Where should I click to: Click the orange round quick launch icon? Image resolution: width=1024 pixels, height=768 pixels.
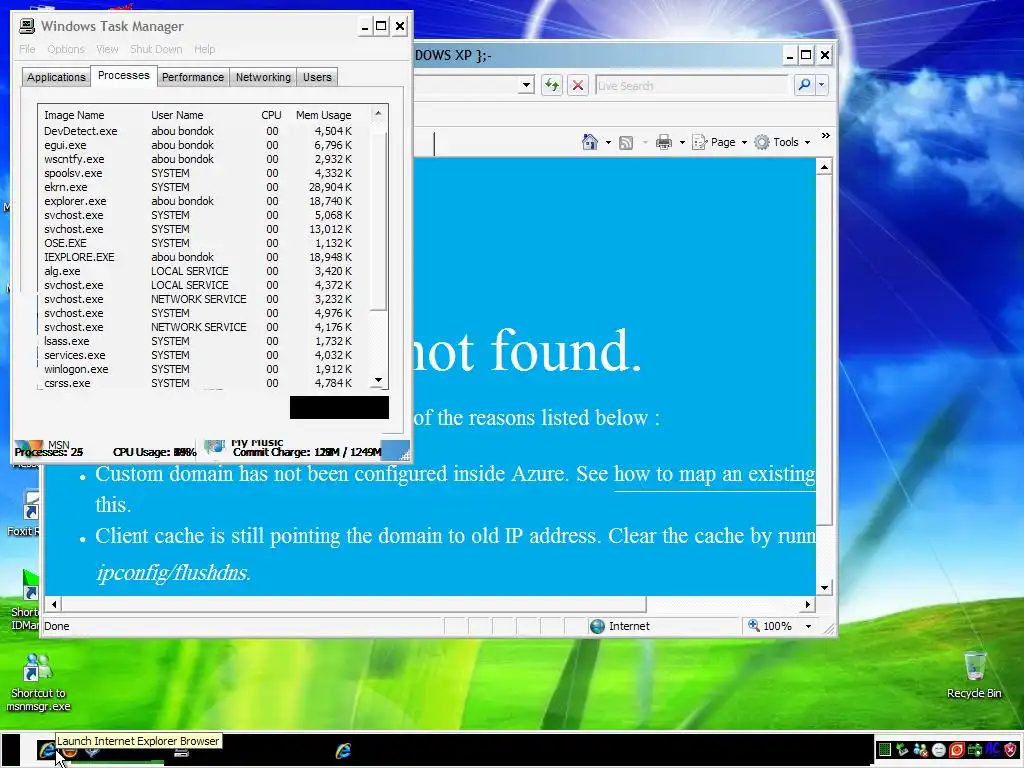69,751
